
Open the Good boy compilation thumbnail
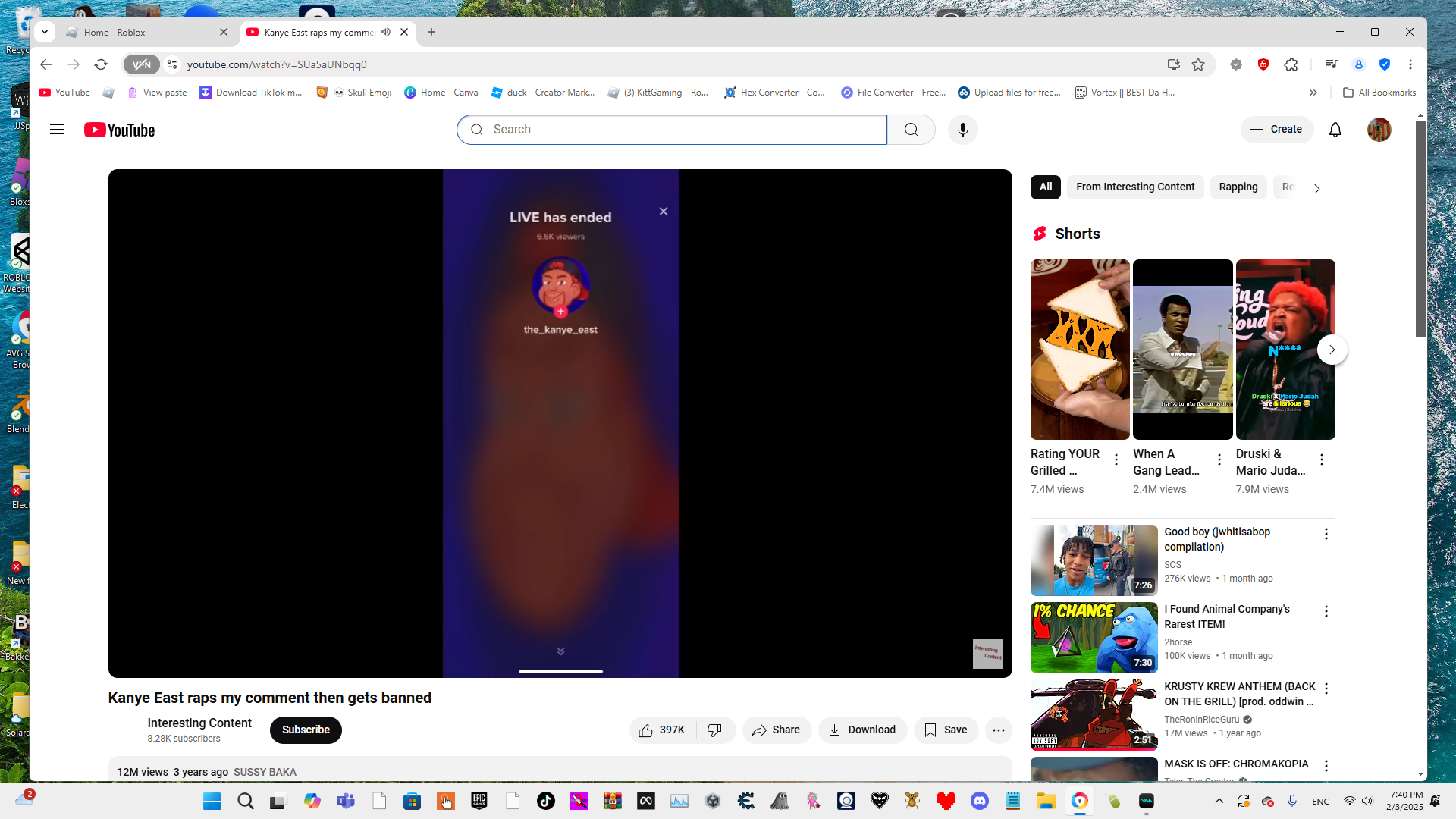1094,560
